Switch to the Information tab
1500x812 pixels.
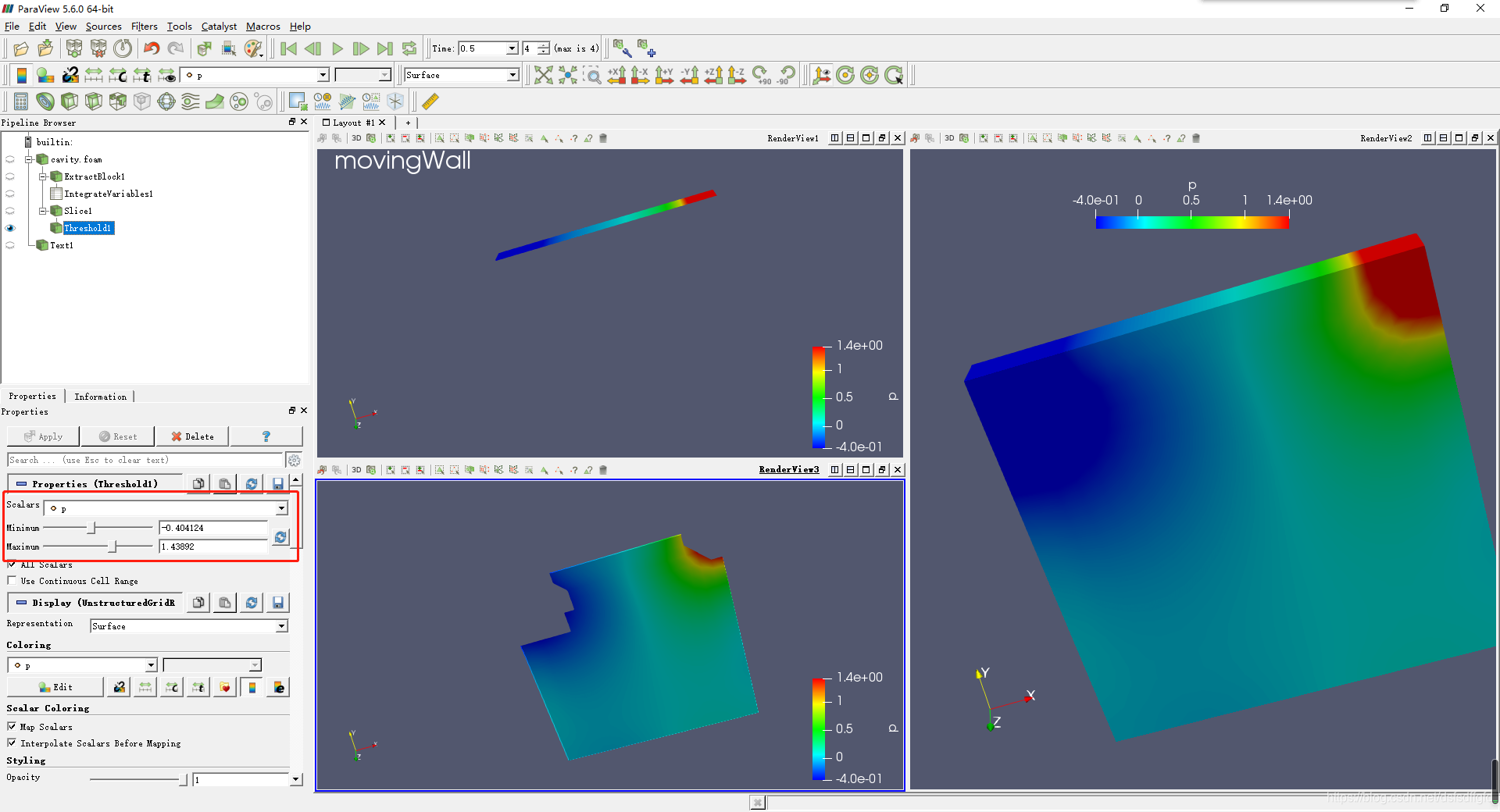pyautogui.click(x=100, y=397)
